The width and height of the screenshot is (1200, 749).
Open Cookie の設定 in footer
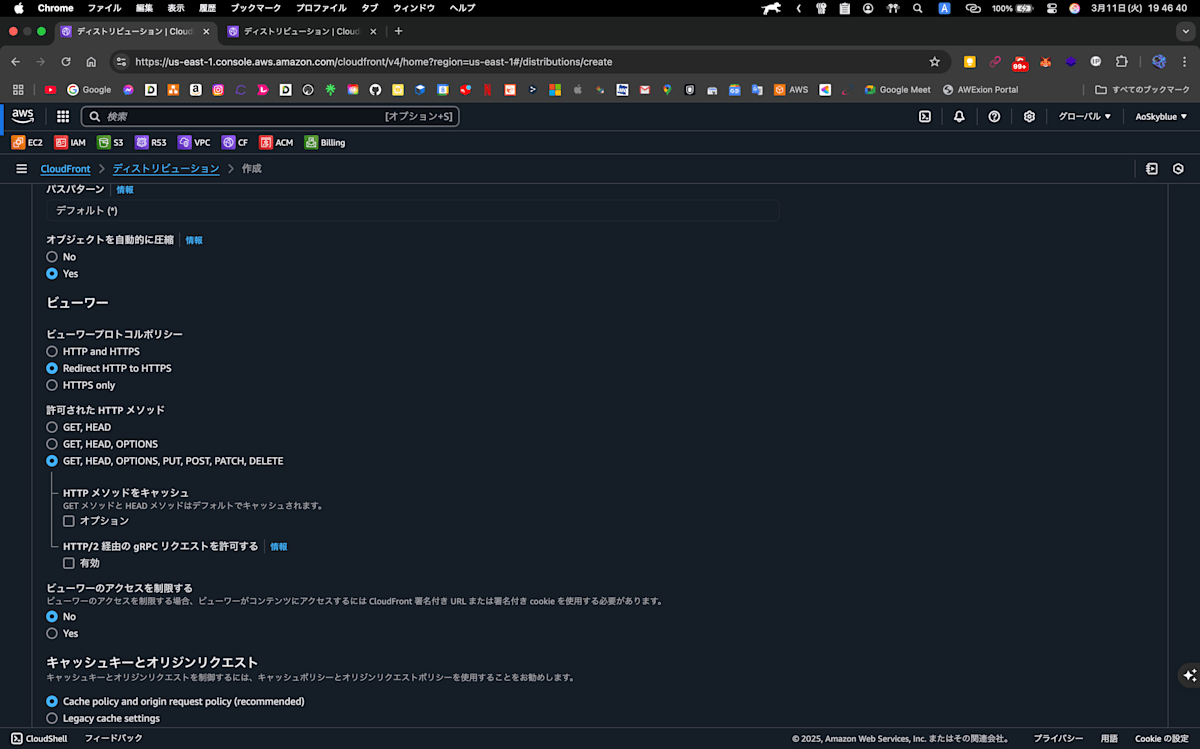point(1162,738)
